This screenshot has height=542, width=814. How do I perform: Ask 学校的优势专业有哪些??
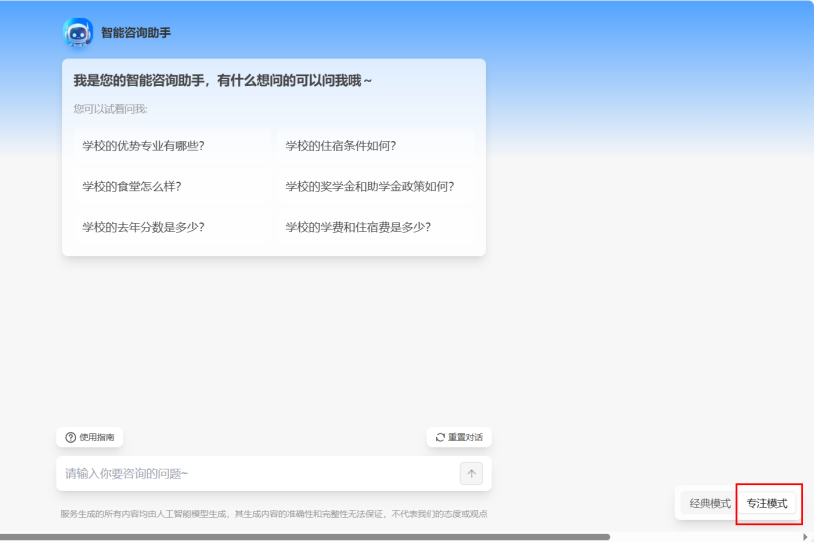click(143, 145)
